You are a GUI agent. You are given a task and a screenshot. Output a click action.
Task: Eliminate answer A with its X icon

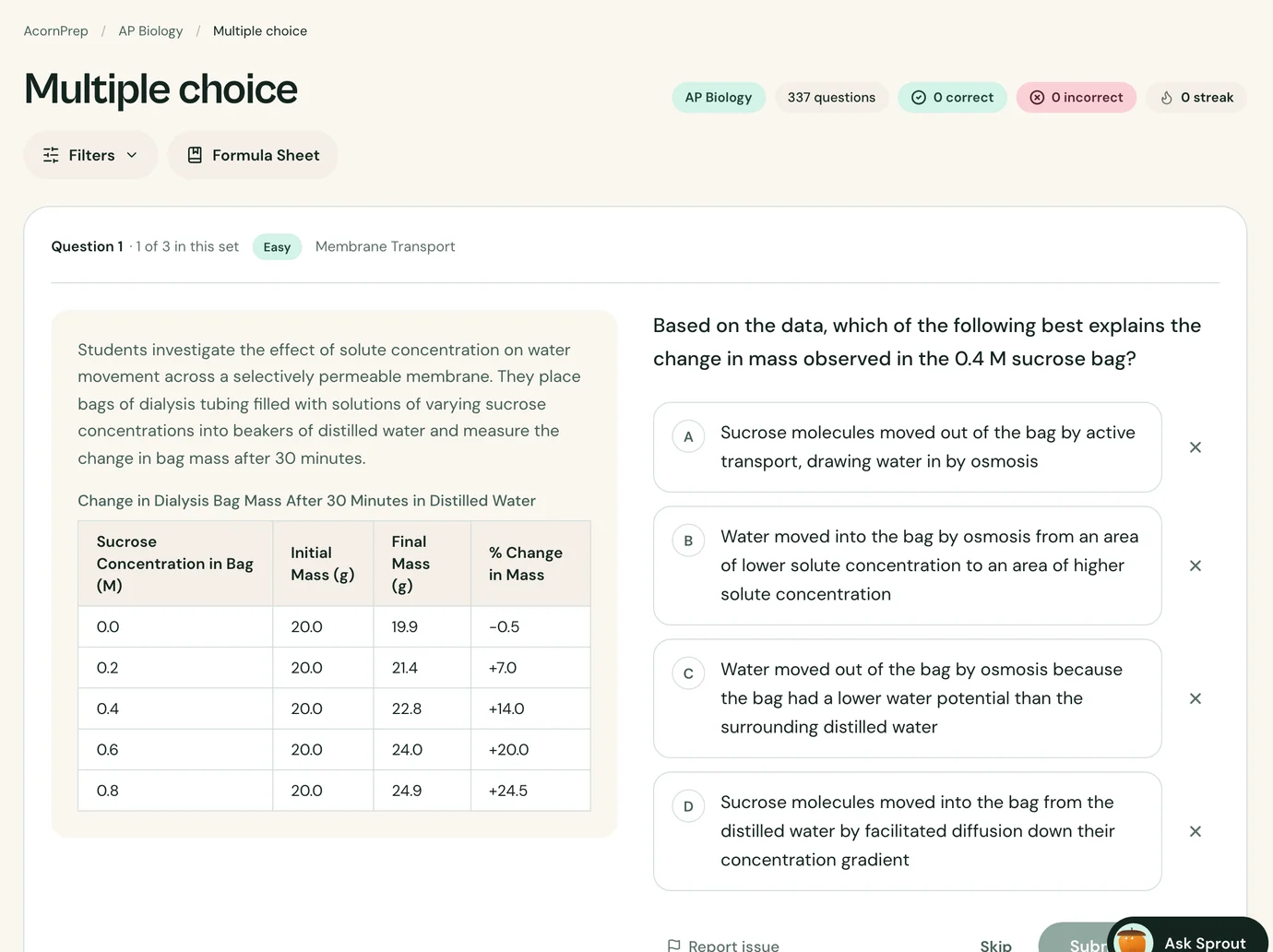pyautogui.click(x=1195, y=447)
